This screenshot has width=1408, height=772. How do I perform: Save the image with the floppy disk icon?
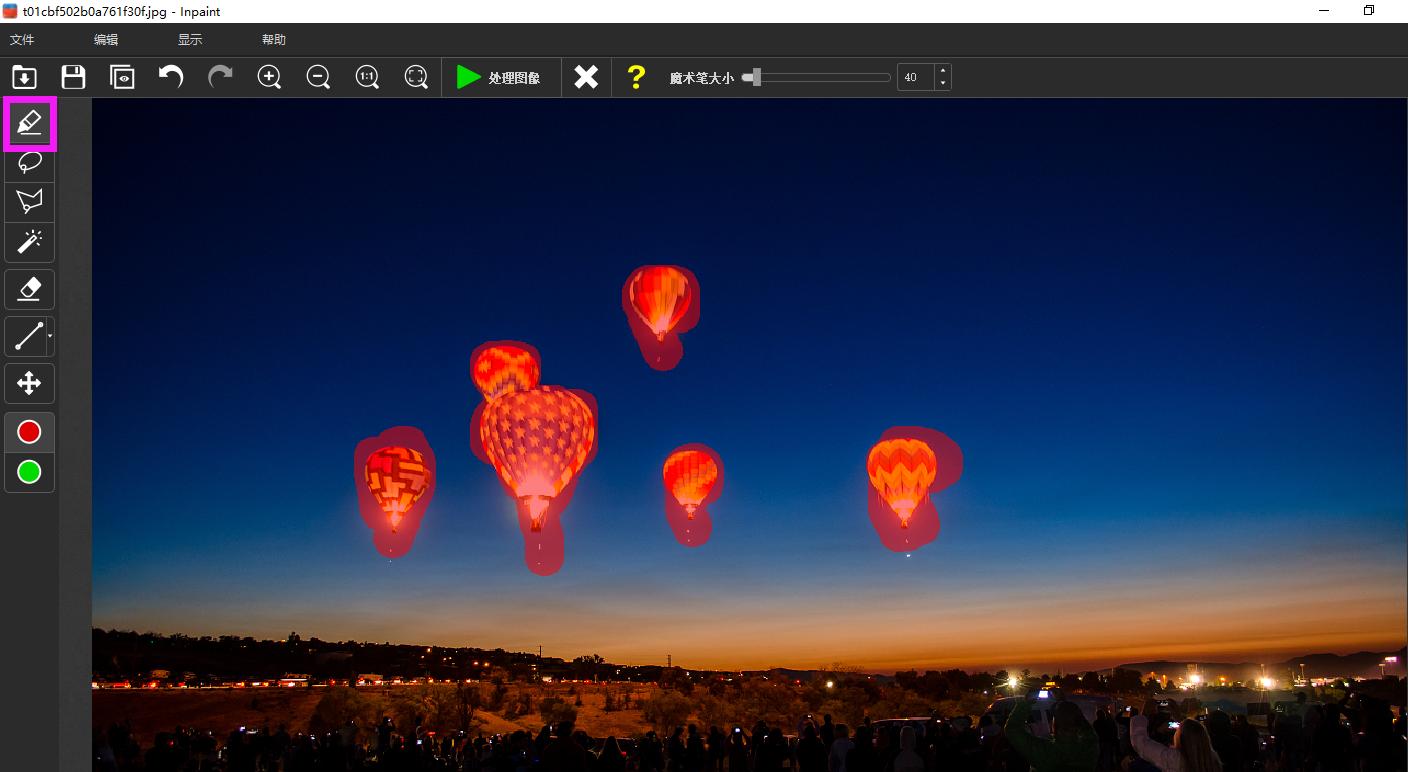(73, 77)
